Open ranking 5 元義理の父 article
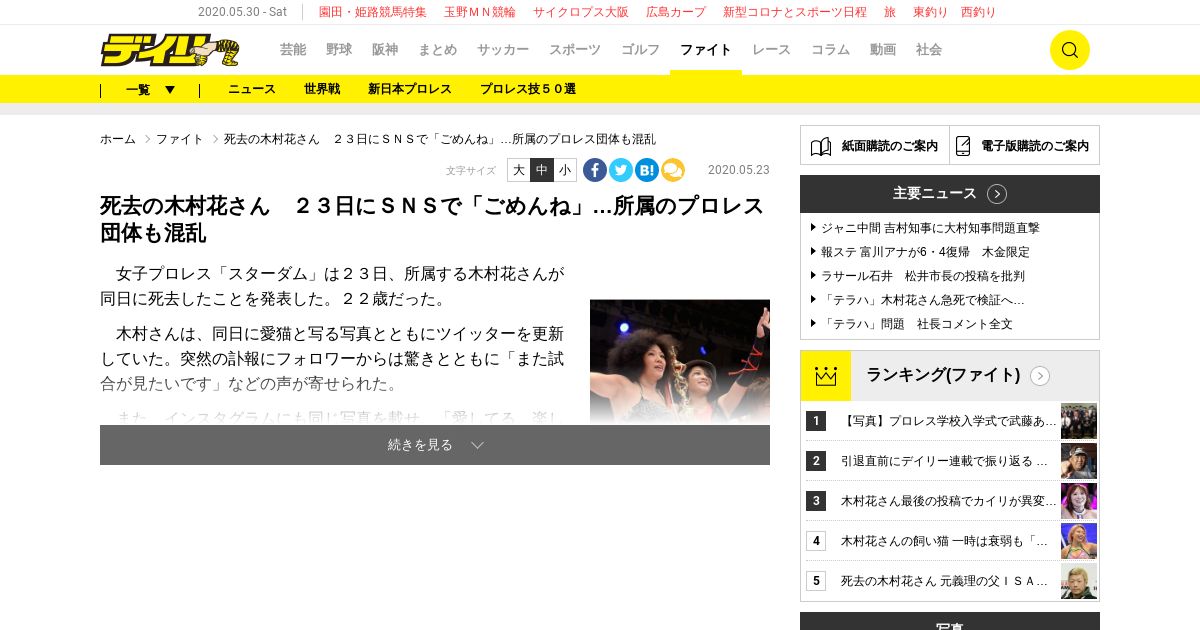1200x630 pixels. [x=944, y=581]
